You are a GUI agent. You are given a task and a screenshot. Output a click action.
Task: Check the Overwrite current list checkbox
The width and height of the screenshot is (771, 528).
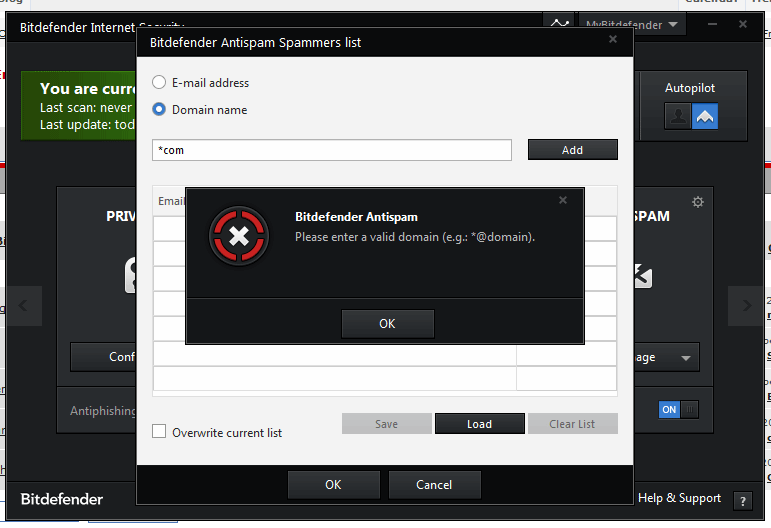pyautogui.click(x=159, y=432)
